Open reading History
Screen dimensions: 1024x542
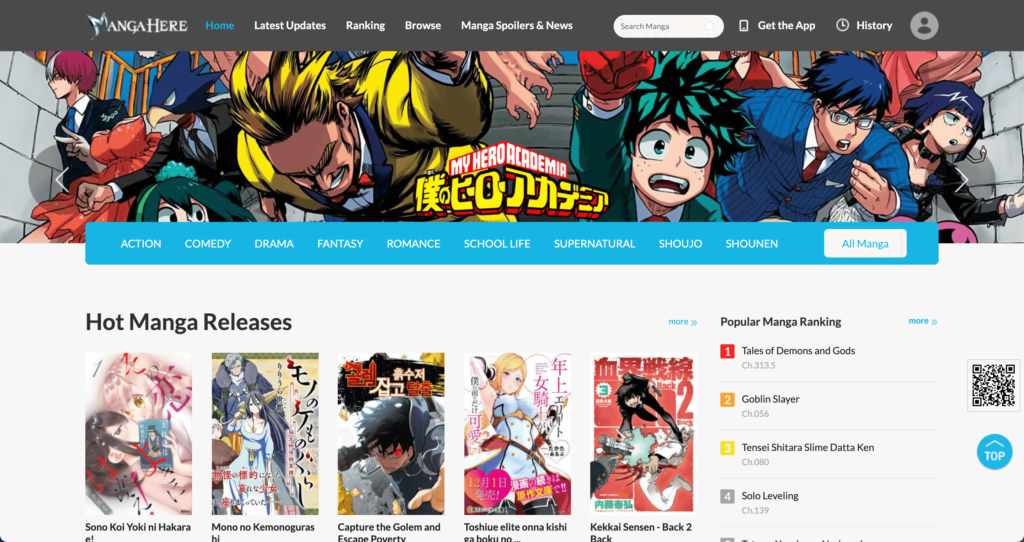[x=864, y=26]
